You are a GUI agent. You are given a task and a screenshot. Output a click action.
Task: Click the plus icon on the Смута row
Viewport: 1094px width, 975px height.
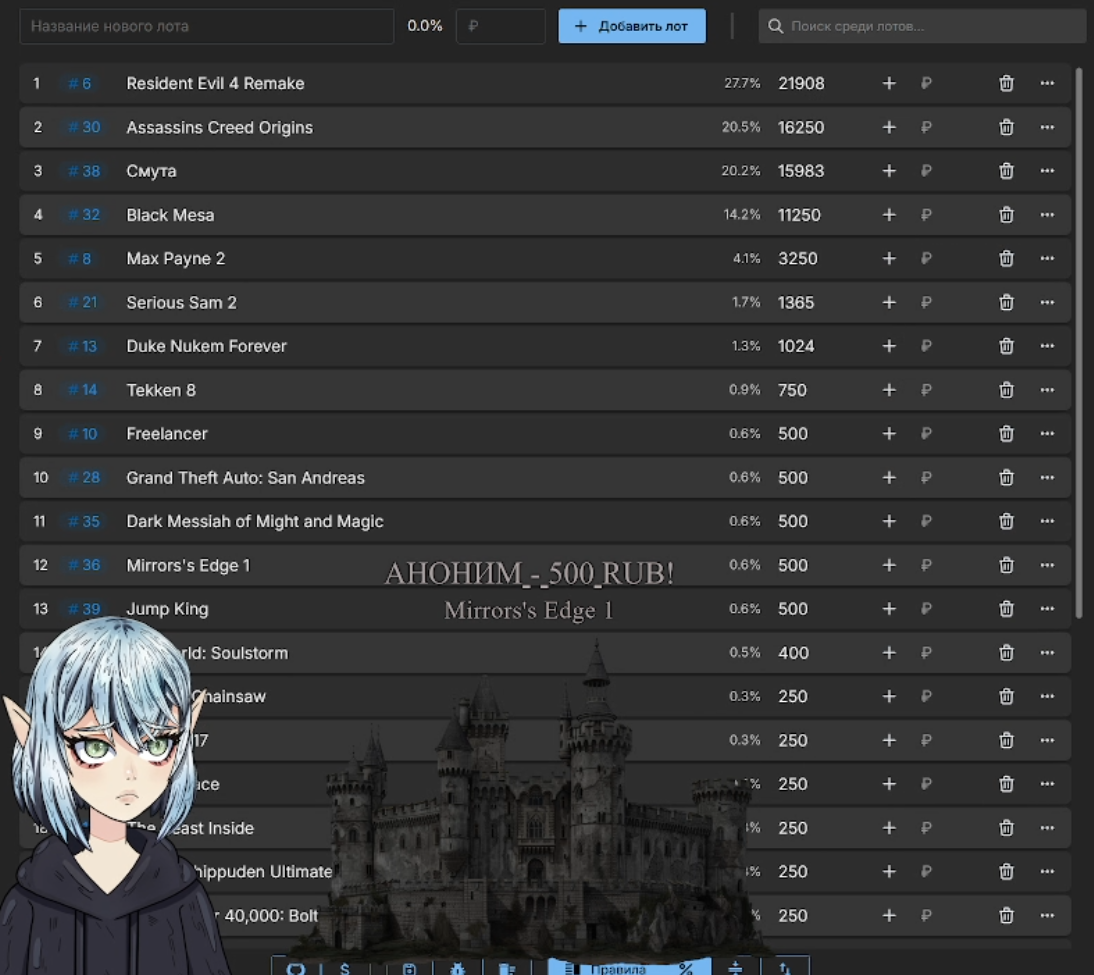(889, 171)
